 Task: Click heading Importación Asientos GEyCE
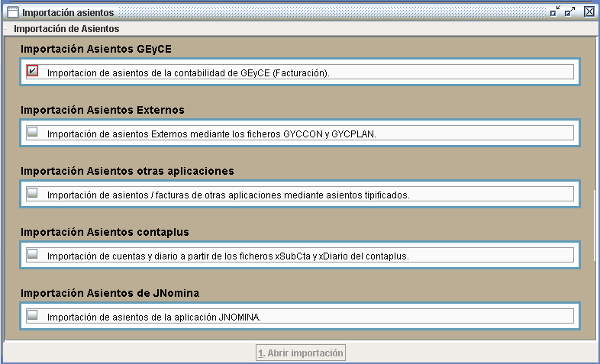click(96, 49)
